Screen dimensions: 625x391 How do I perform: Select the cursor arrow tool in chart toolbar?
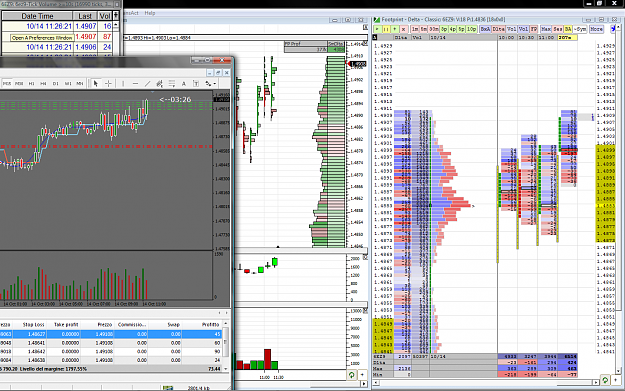coord(96,83)
